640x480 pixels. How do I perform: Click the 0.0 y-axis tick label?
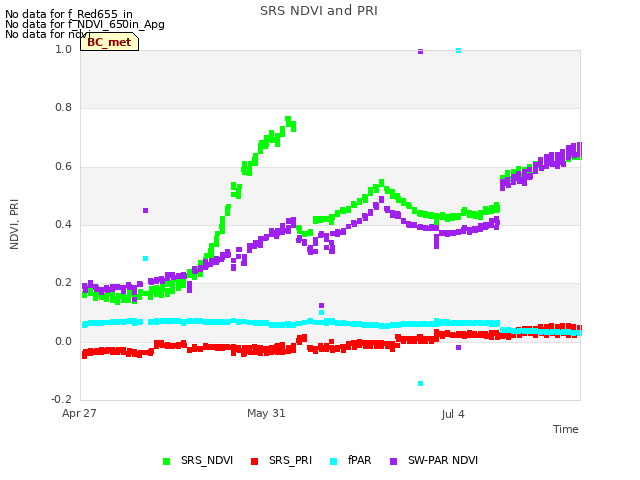(63, 341)
